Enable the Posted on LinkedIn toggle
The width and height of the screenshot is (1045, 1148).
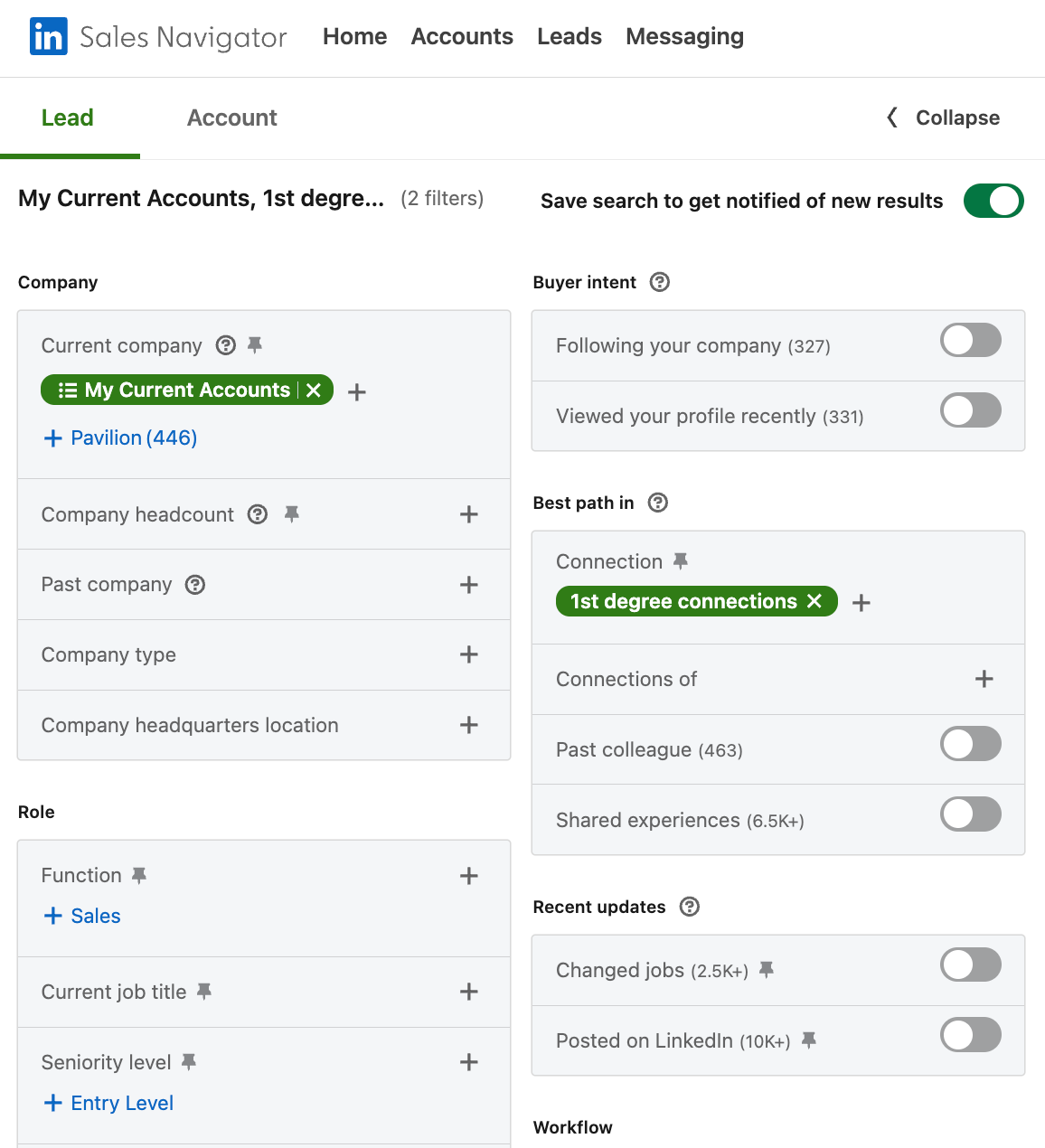(x=971, y=1035)
